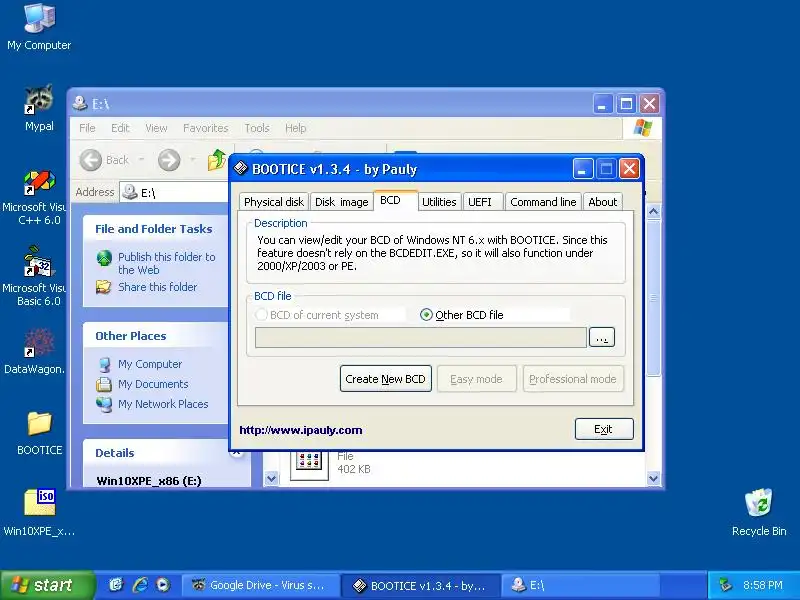
Task: Open the Utilities tab
Action: pyautogui.click(x=439, y=202)
